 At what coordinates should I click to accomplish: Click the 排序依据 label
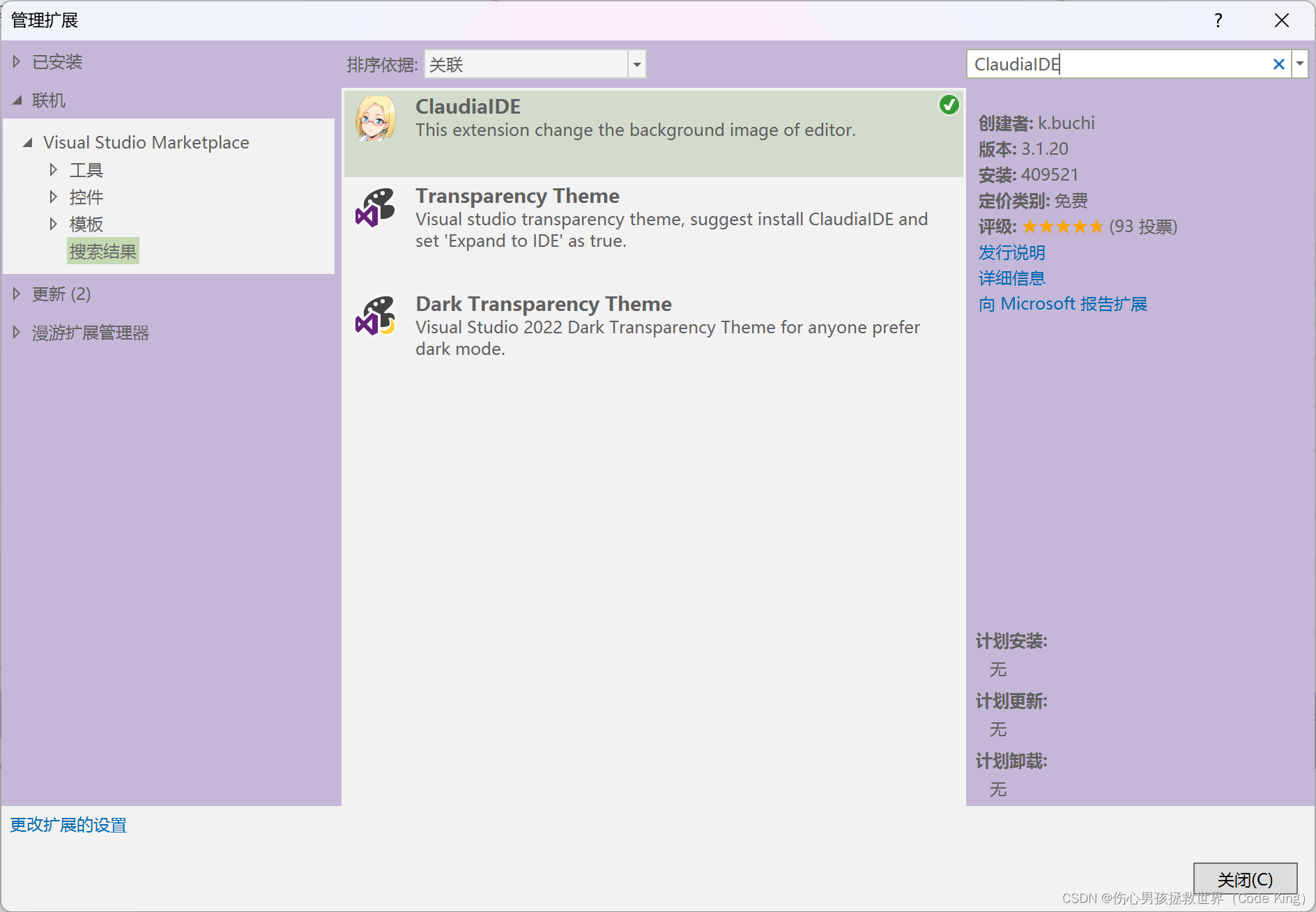(382, 65)
